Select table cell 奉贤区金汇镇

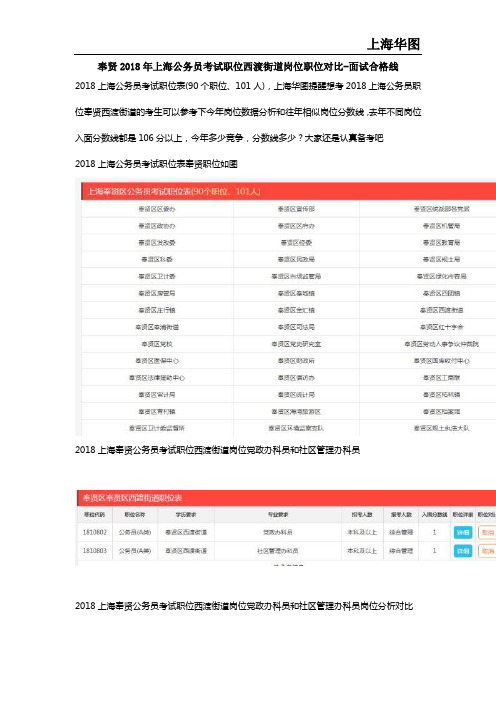[296, 310]
